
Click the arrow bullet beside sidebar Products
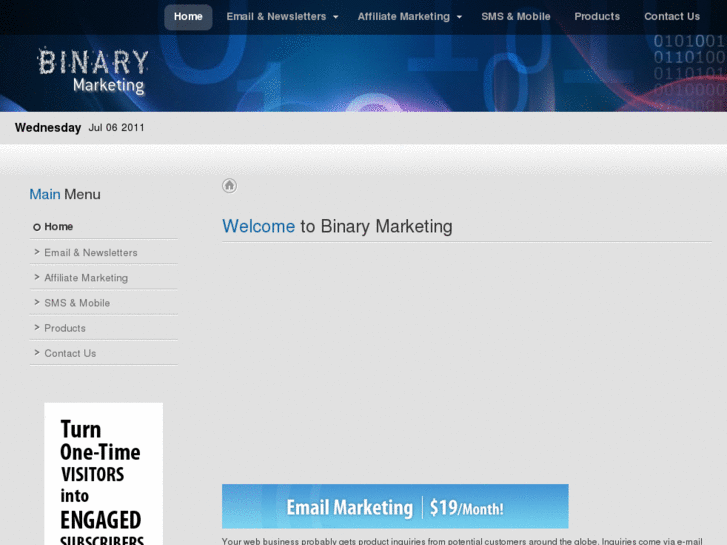coord(37,327)
